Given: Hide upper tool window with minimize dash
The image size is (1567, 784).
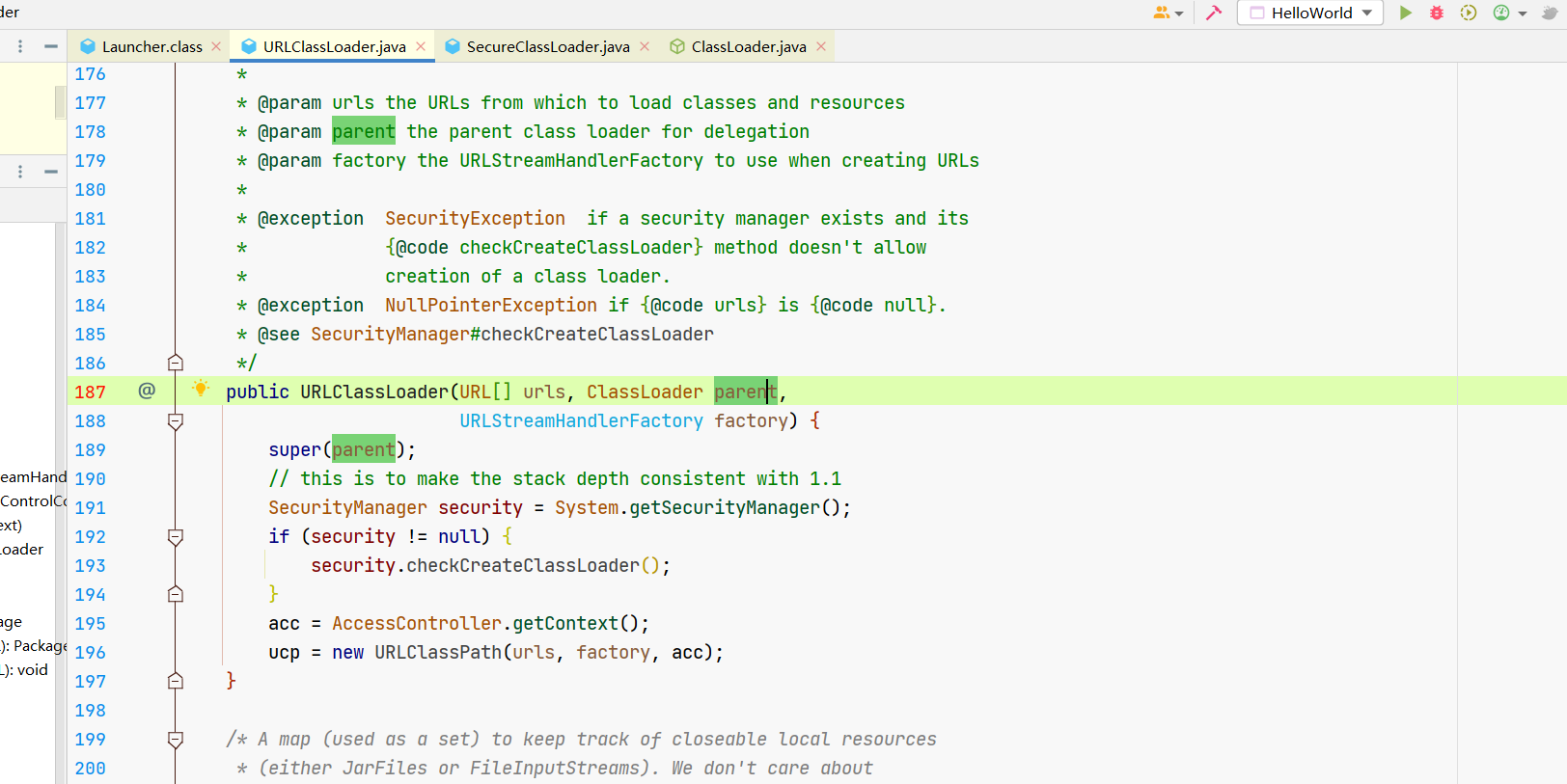Looking at the screenshot, I should [x=50, y=45].
